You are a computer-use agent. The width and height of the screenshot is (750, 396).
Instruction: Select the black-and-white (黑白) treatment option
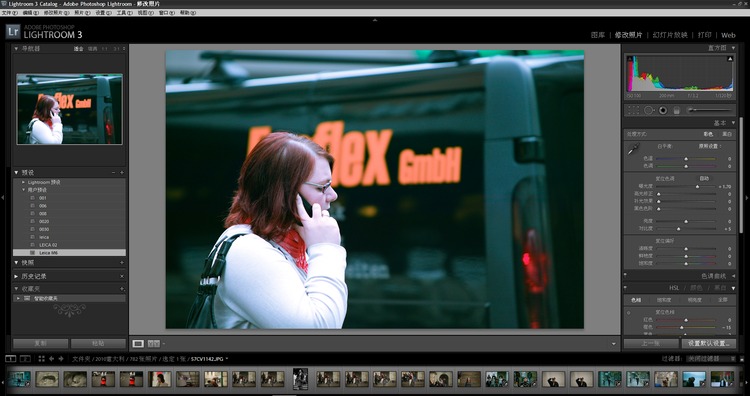(727, 134)
